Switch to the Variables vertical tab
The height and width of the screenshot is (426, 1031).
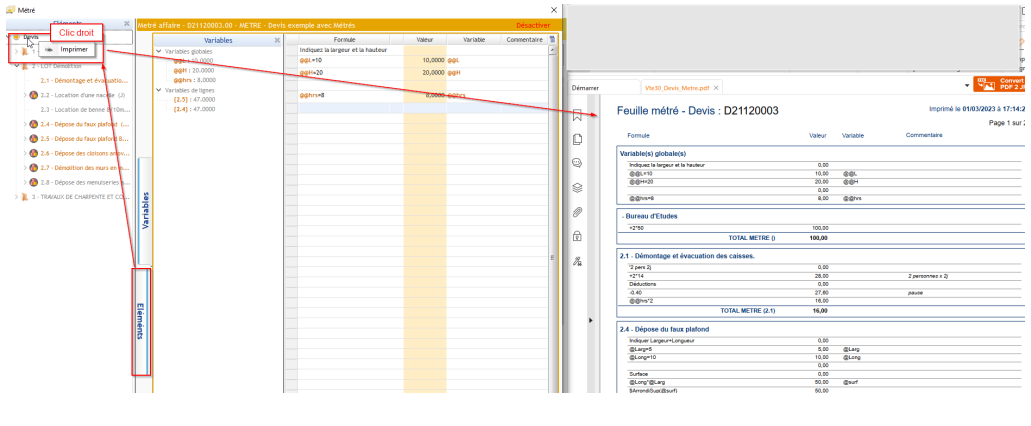tap(144, 212)
